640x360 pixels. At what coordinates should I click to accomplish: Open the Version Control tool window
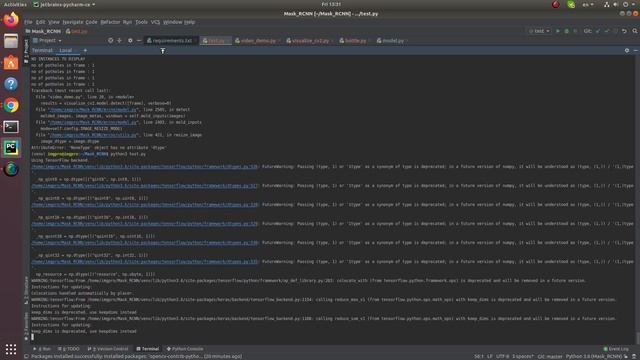[108, 349]
